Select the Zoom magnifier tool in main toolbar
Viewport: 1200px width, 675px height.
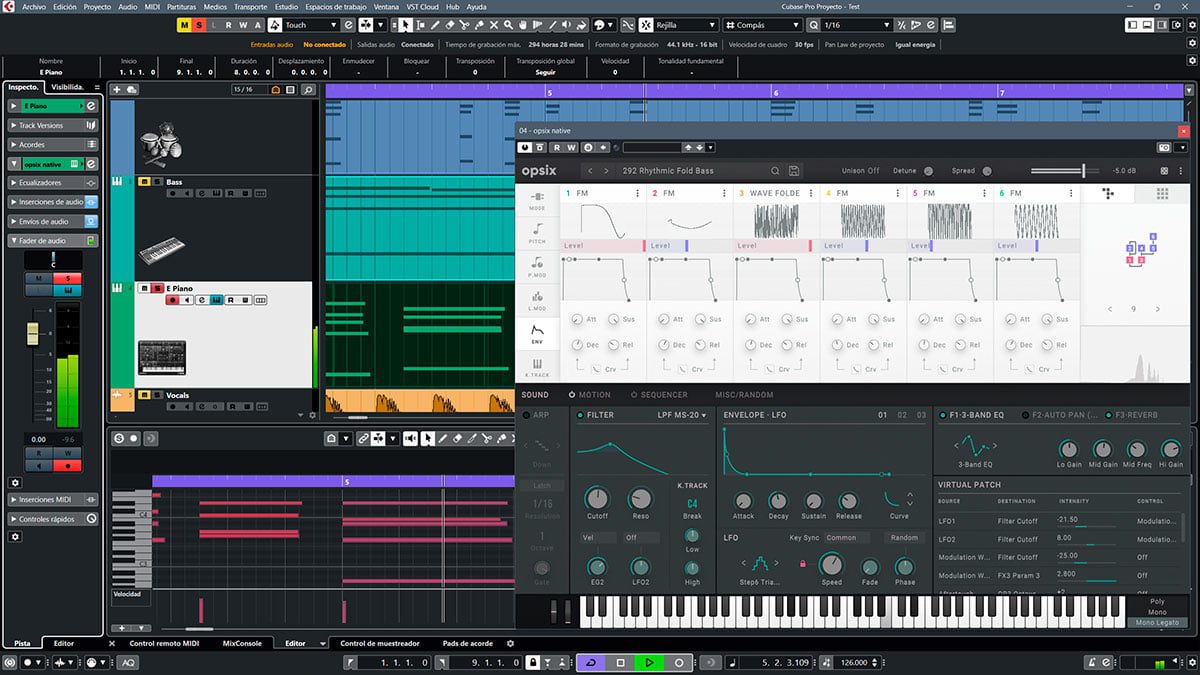(508, 25)
